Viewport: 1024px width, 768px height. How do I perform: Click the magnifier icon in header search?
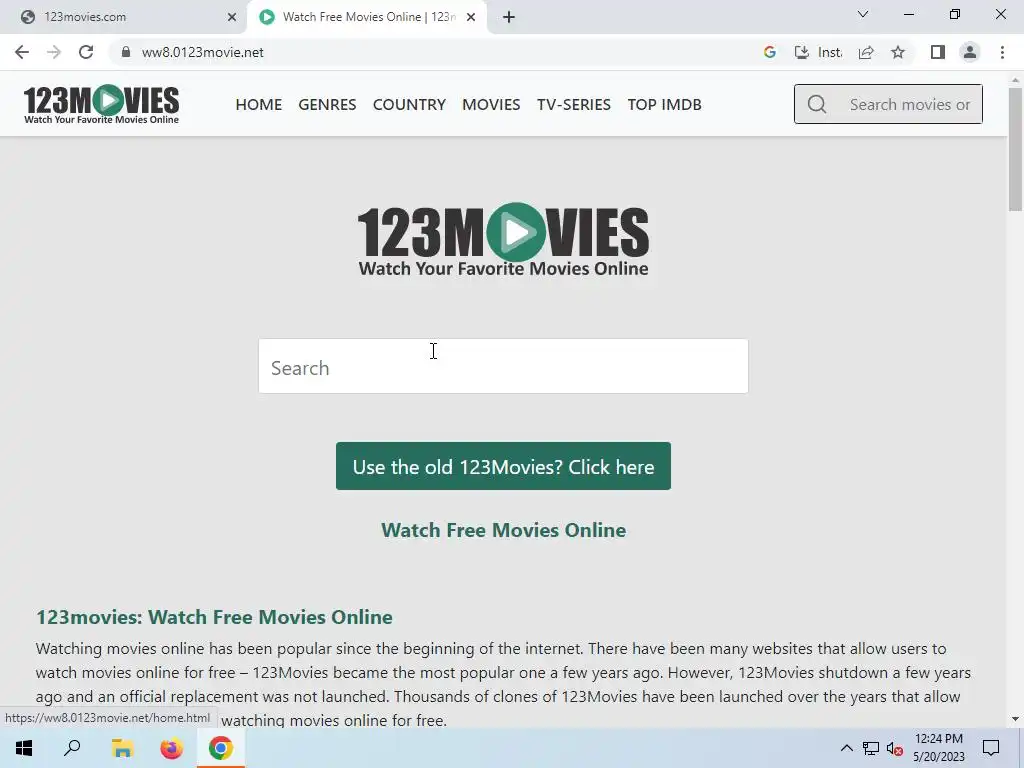(816, 104)
